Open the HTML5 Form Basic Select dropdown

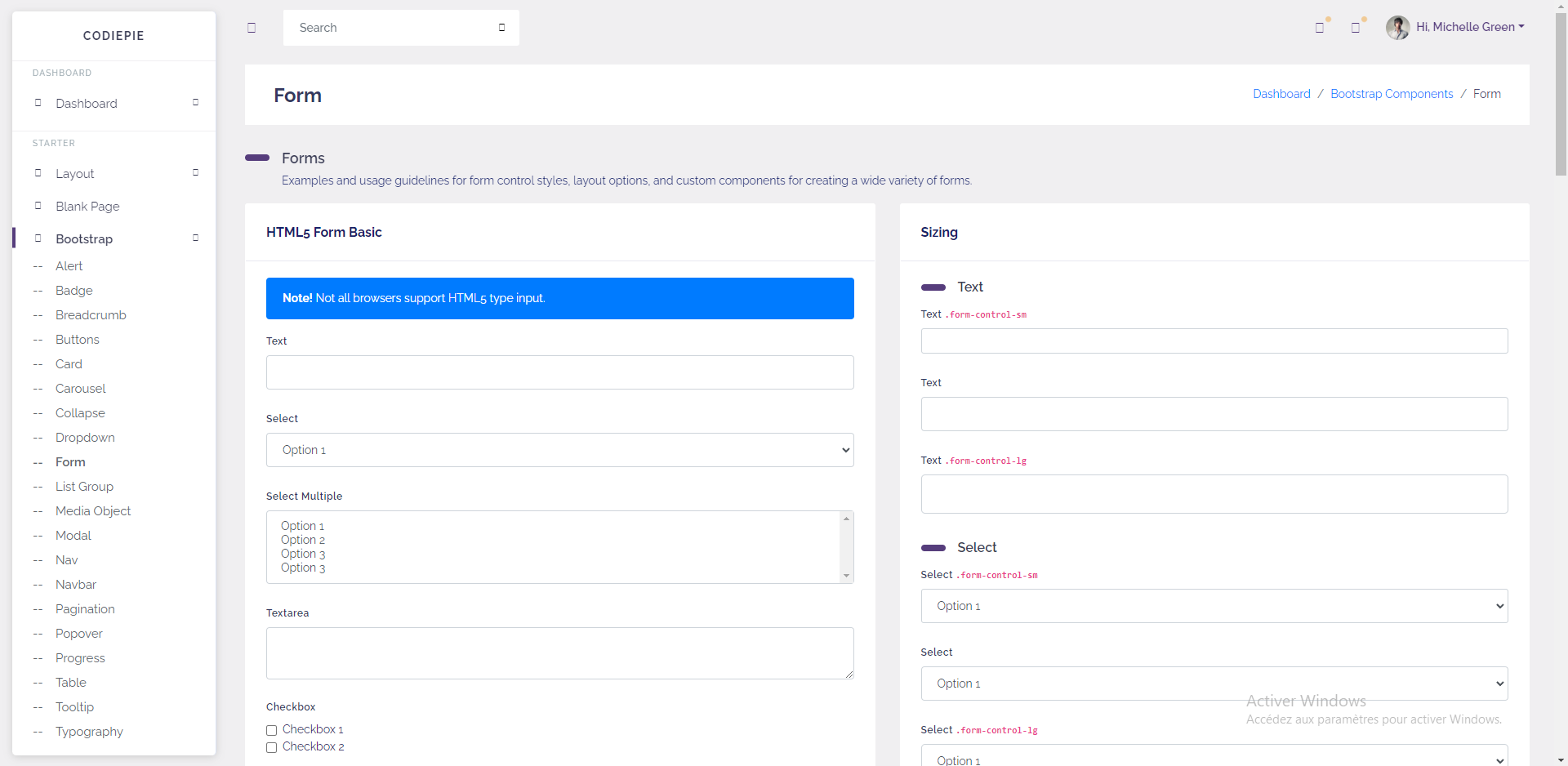(560, 450)
